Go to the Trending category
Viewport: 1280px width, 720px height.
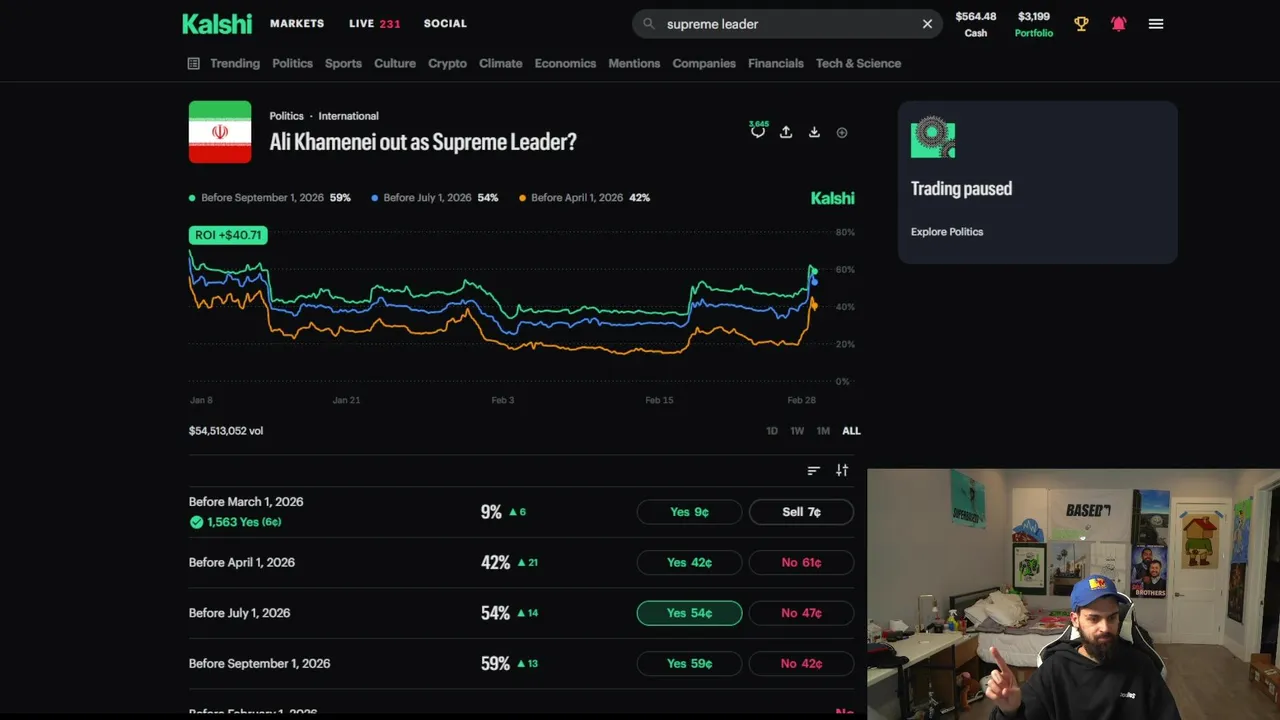coord(235,63)
